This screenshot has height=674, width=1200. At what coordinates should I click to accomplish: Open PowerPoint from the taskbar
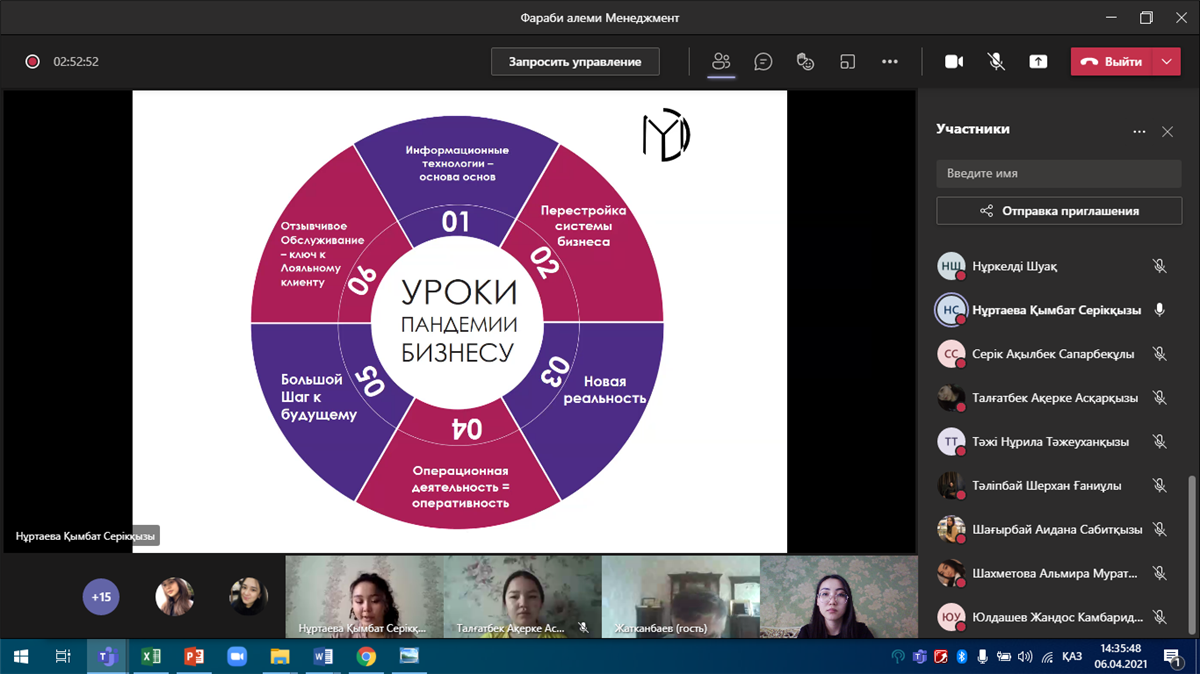click(x=194, y=656)
